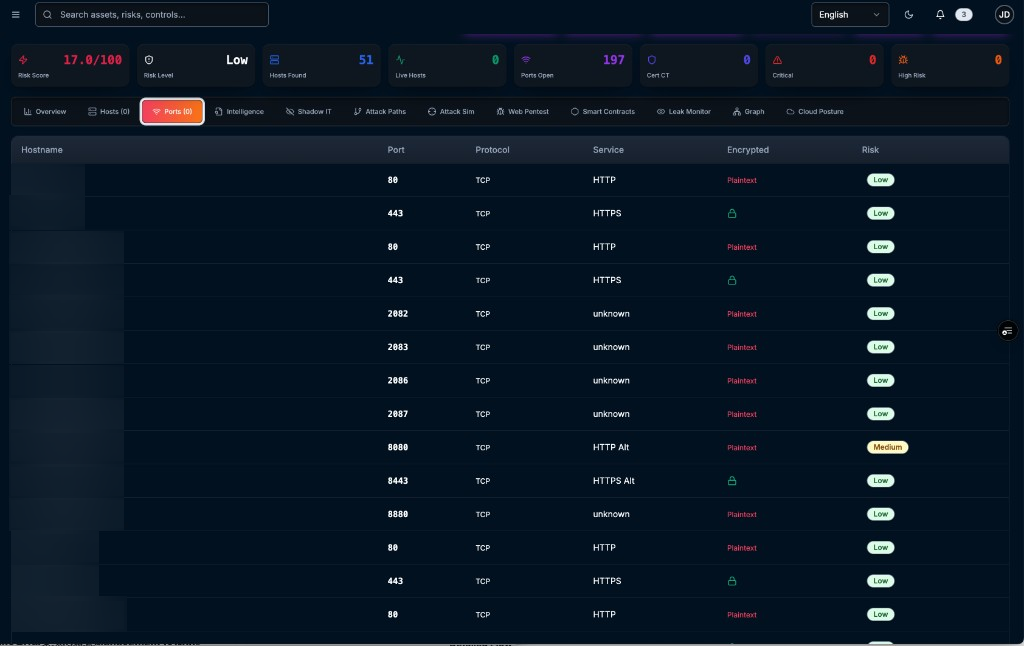Click the Risk Score lightning icon
1024x646 pixels.
tap(24, 60)
